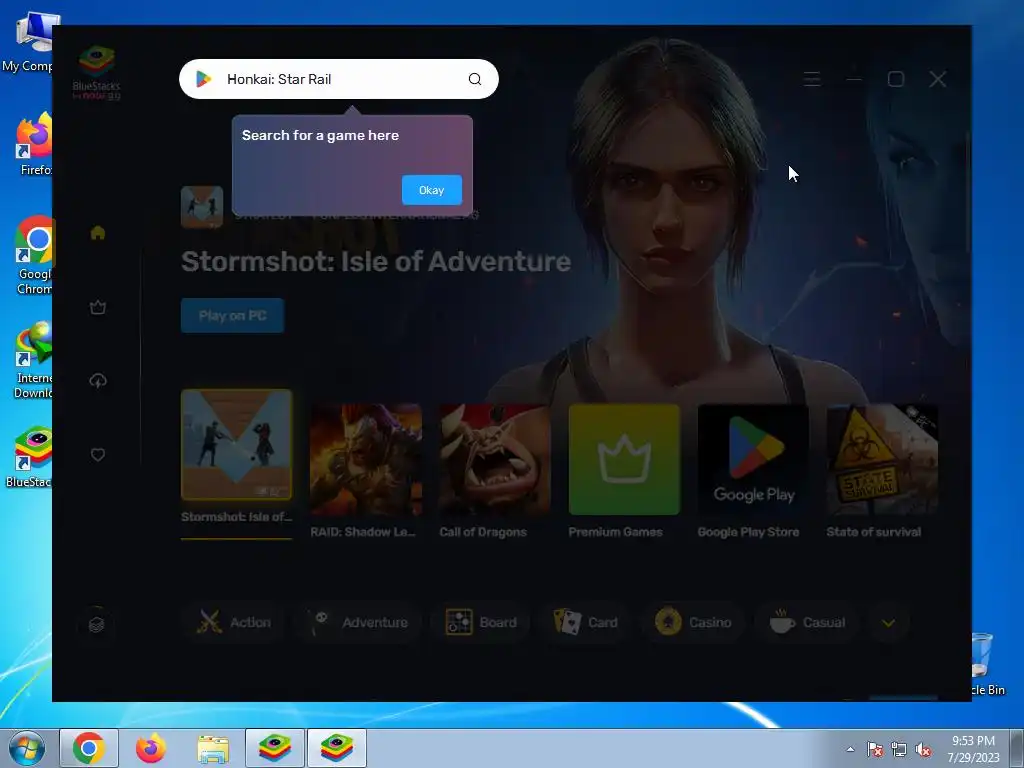Select the Recycle Bin desktop icon
Screen dimensions: 1024x768
pos(988,664)
